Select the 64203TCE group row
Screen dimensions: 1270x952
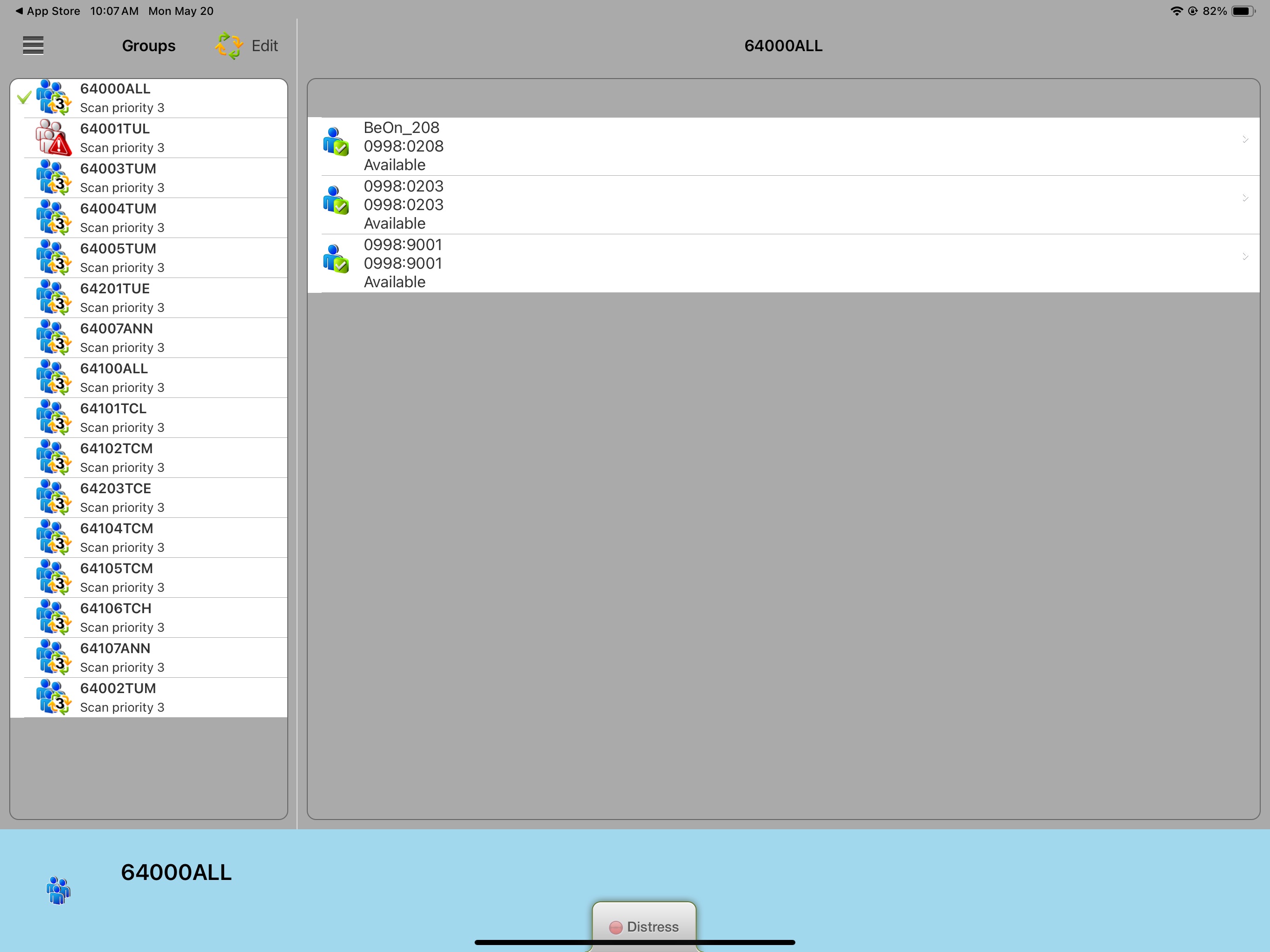pyautogui.click(x=149, y=498)
